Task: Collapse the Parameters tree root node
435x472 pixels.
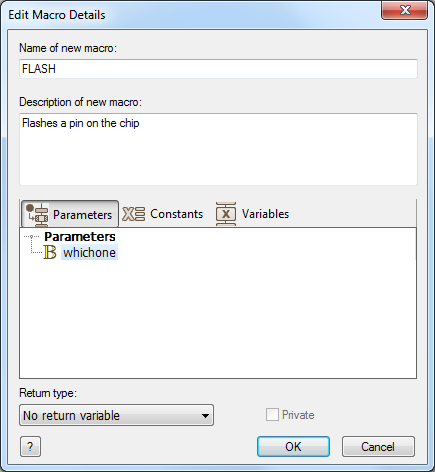Action: tap(32, 237)
